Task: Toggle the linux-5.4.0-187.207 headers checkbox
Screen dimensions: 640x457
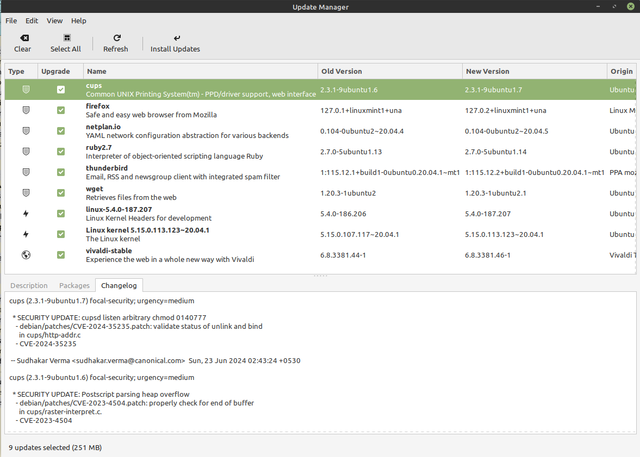Action: [x=61, y=213]
